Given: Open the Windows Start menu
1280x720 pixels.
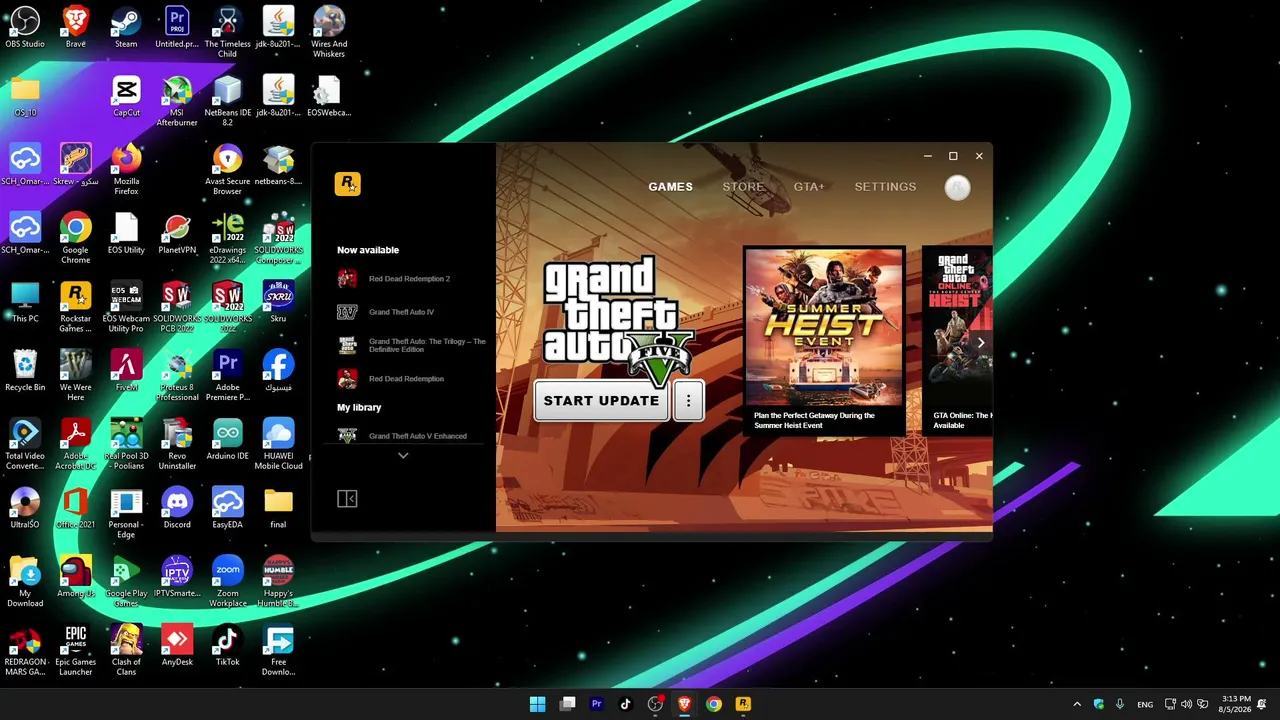Looking at the screenshot, I should click(x=538, y=704).
